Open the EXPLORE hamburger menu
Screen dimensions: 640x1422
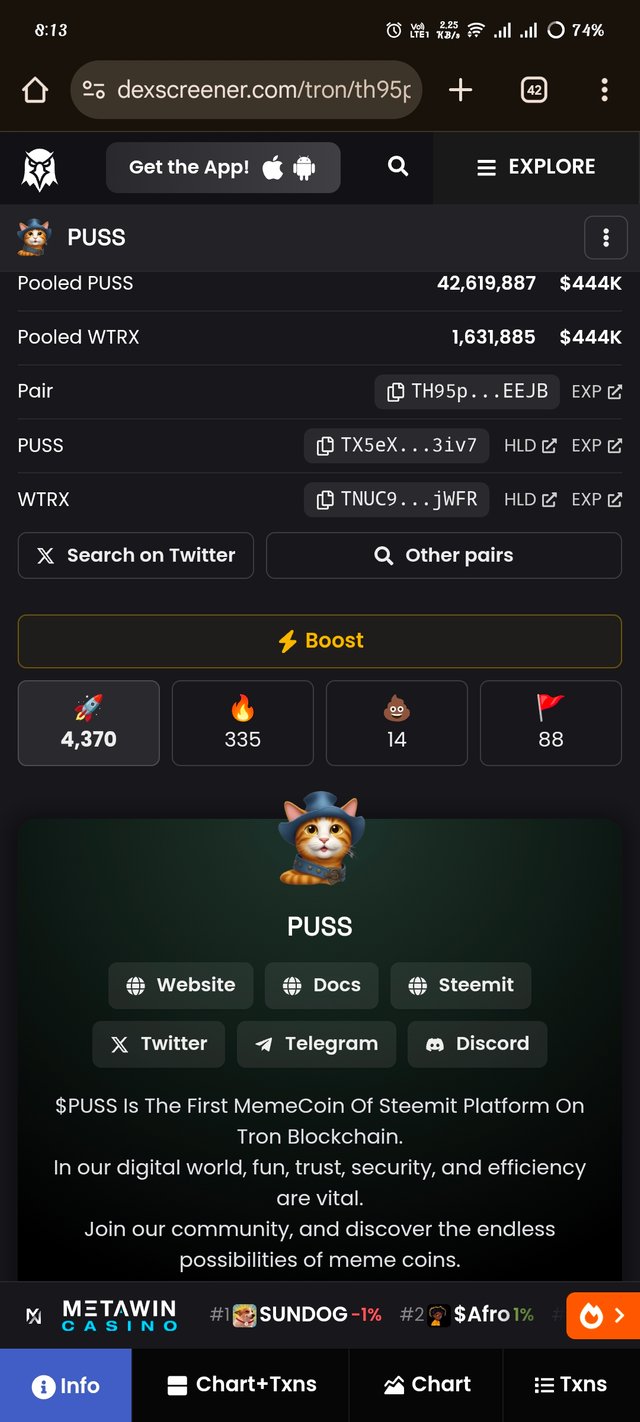click(537, 167)
